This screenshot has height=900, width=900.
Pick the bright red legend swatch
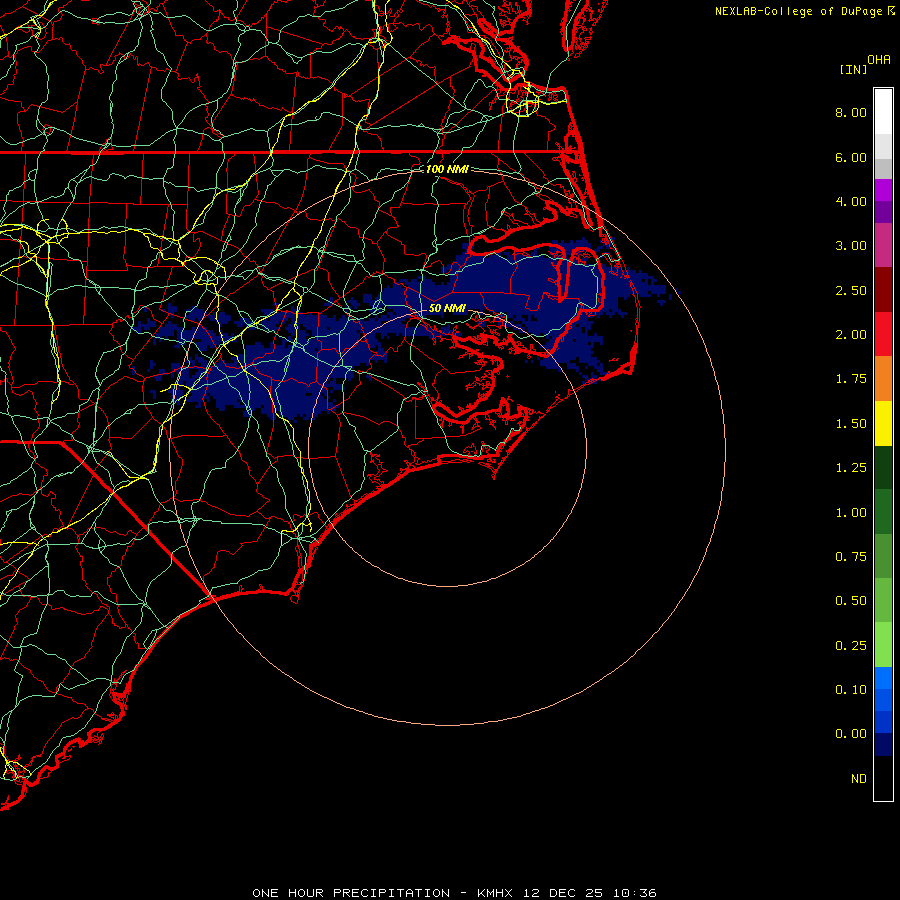[883, 334]
